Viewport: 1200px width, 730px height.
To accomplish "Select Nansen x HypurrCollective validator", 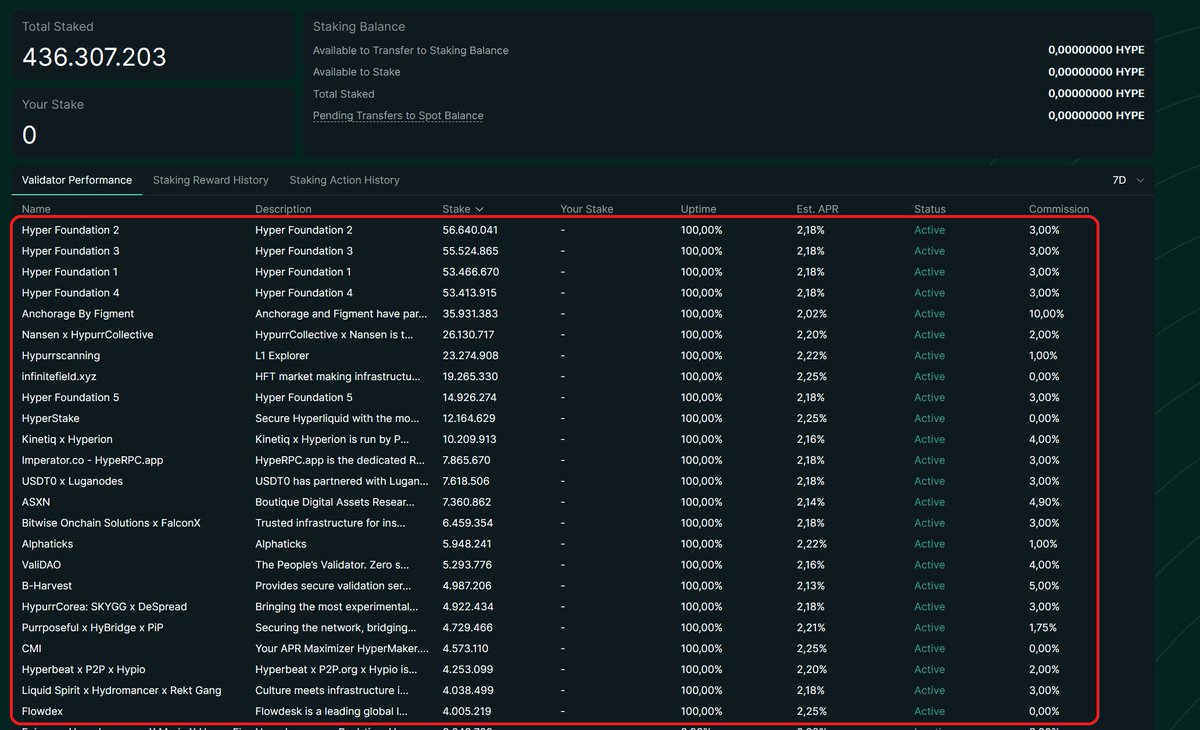I will pos(88,335).
